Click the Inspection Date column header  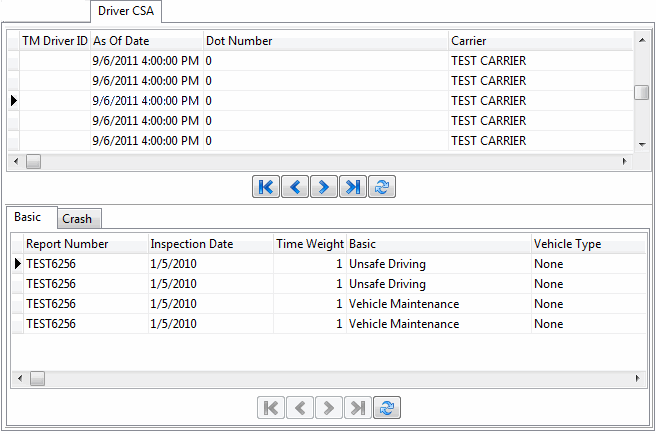tap(209, 244)
